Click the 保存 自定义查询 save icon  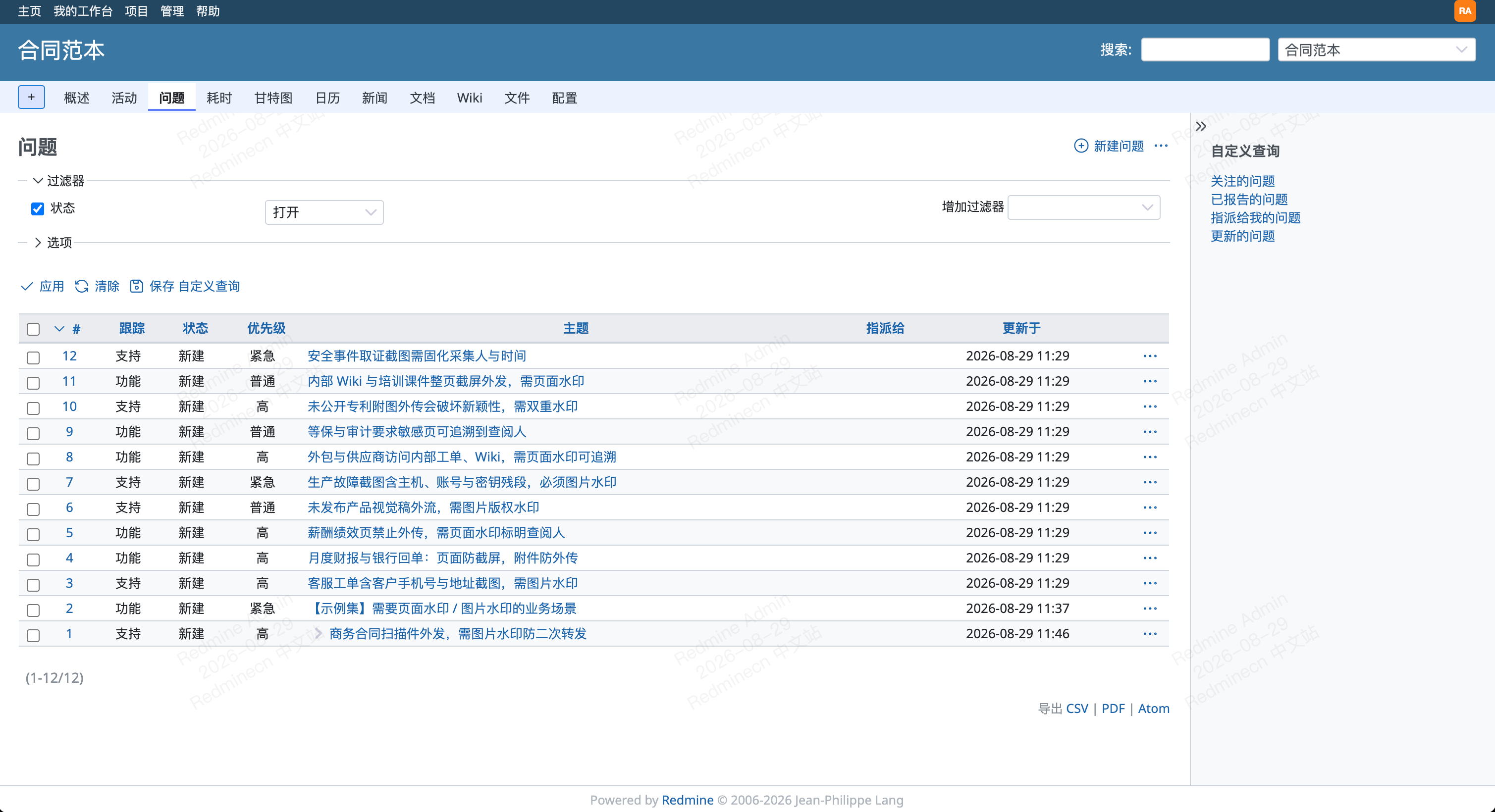[x=136, y=286]
